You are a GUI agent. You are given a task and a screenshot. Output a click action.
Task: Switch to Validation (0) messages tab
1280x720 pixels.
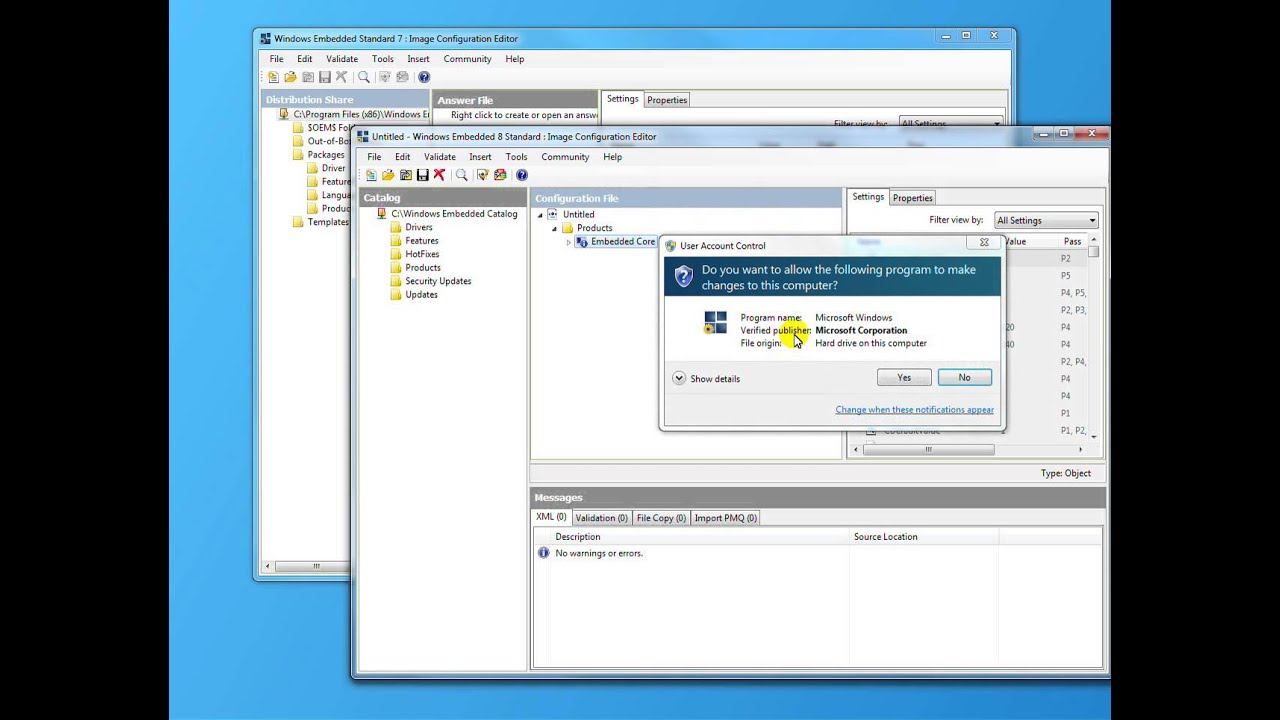601,518
